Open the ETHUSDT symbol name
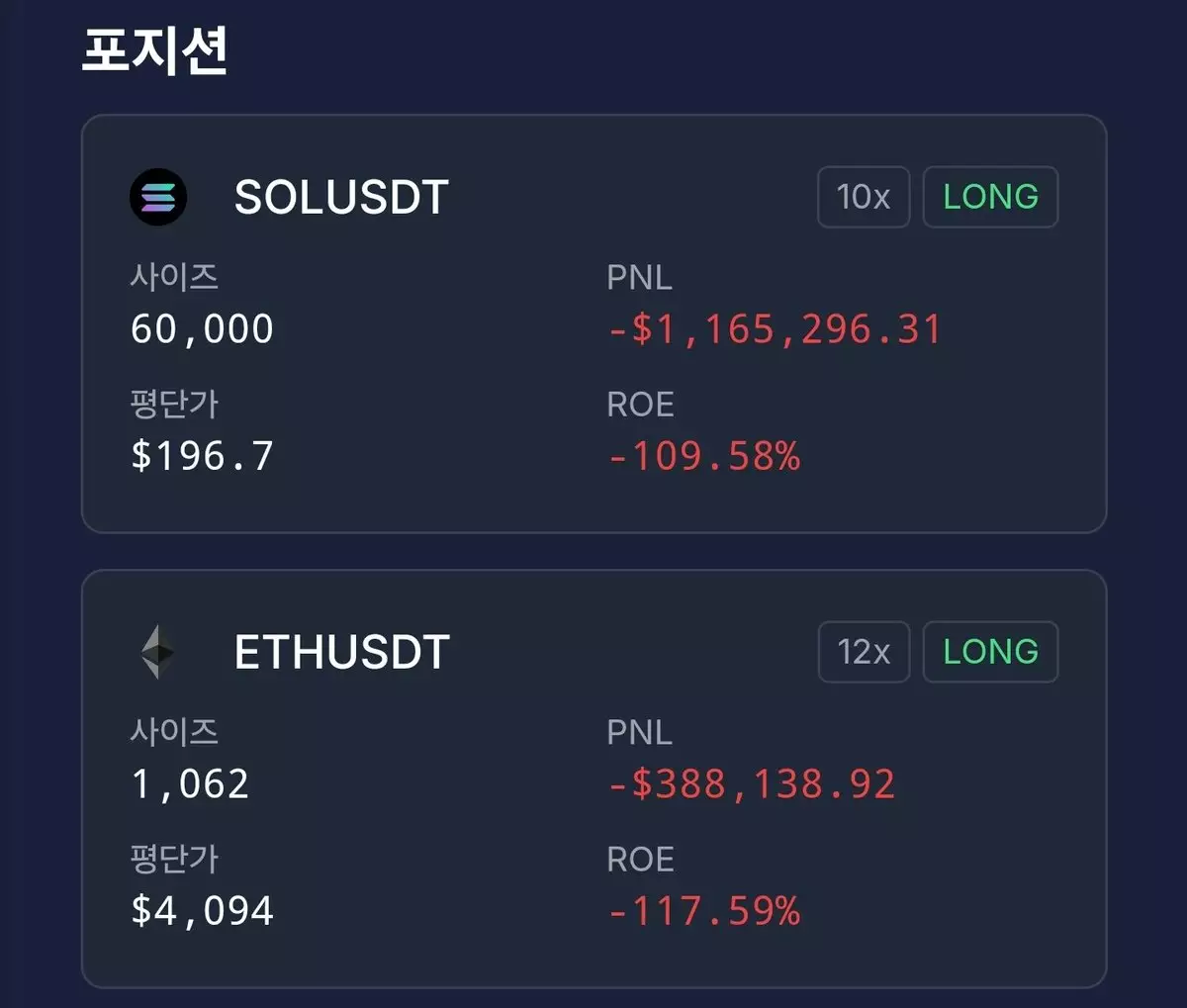This screenshot has width=1187, height=1008. click(x=341, y=653)
